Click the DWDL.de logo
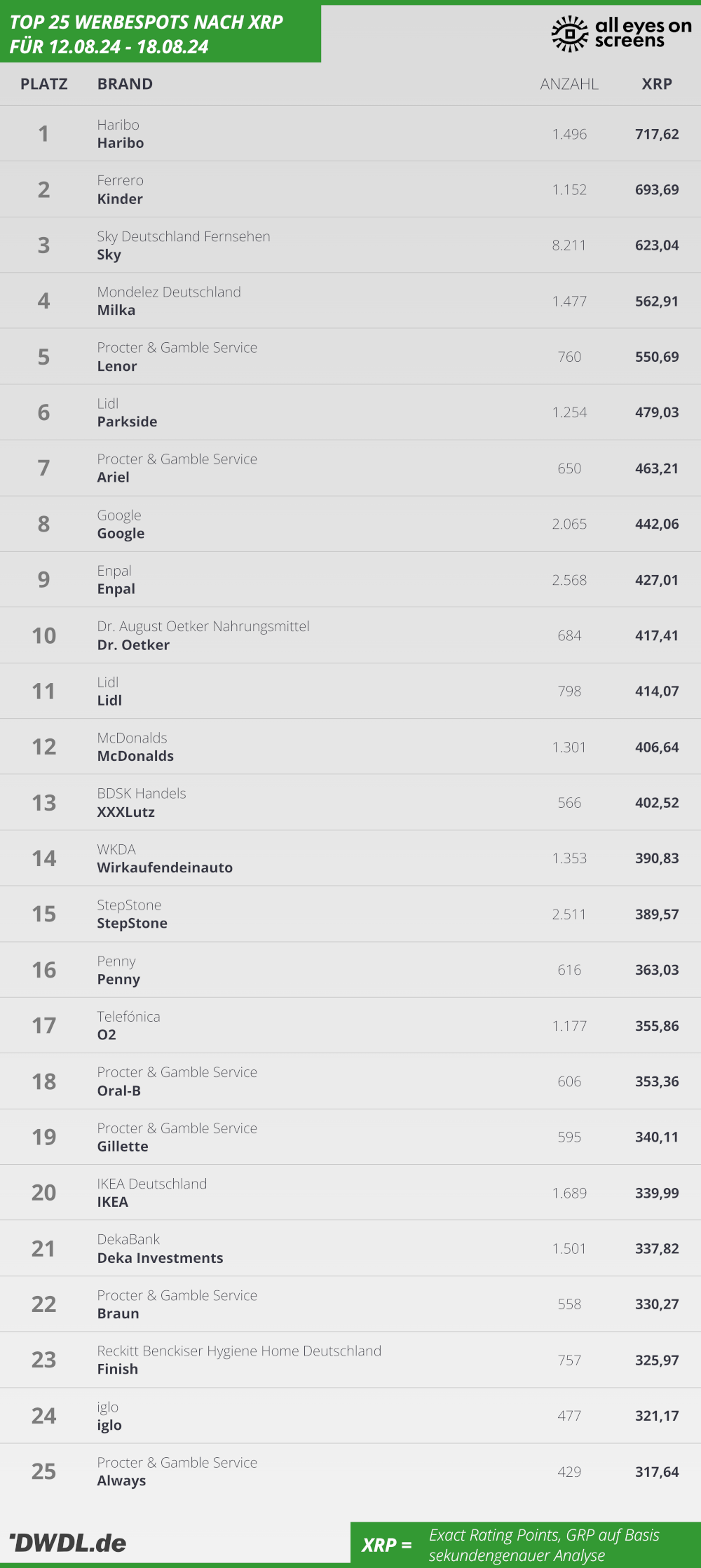This screenshot has height=1568, width=701. click(68, 1543)
